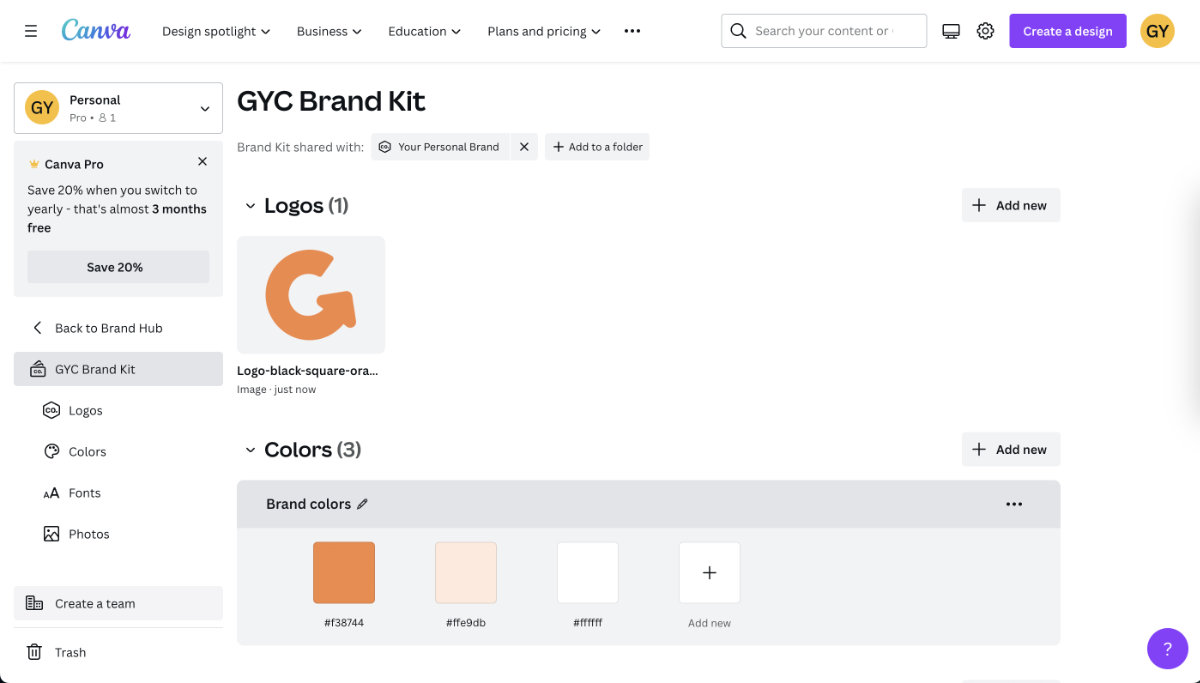Click the #ffe9db hex label
Image resolution: width=1200 pixels, height=683 pixels.
coord(466,623)
